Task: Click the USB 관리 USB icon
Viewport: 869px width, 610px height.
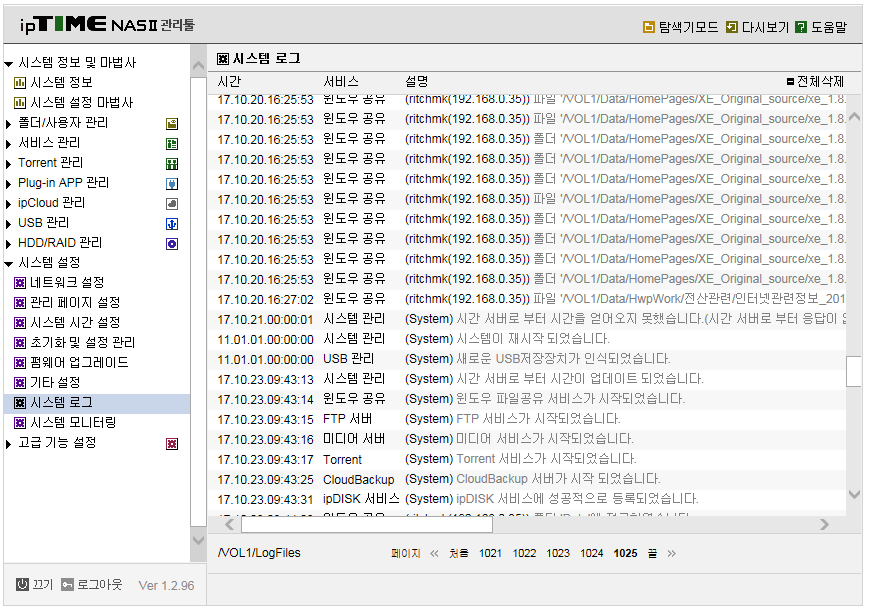Action: pyautogui.click(x=172, y=224)
